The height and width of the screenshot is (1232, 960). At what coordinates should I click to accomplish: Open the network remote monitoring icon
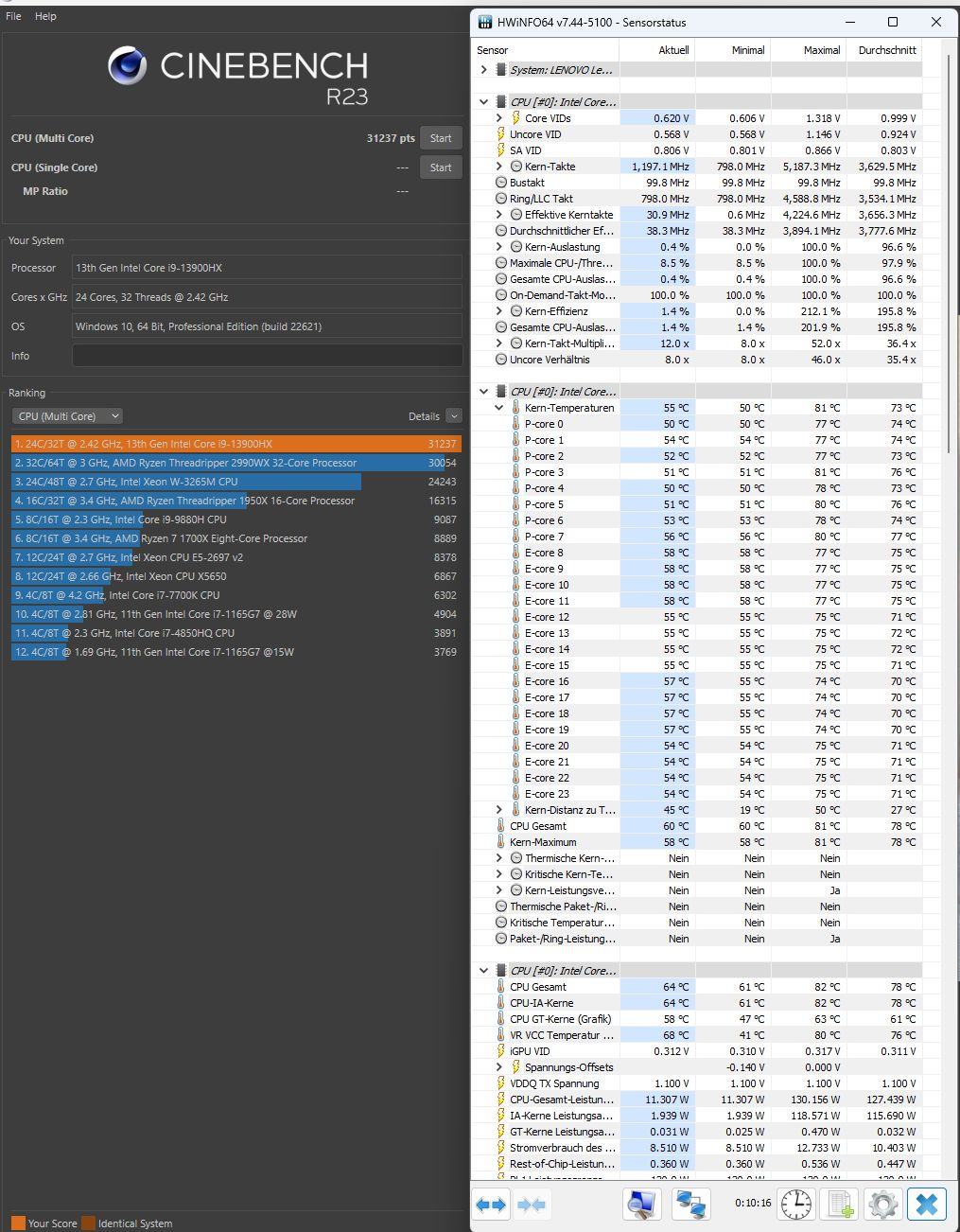690,1205
